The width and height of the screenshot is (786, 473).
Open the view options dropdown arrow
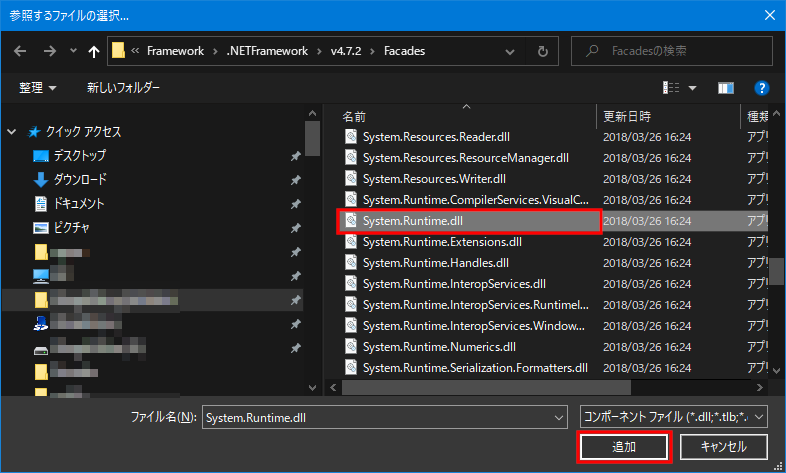pyautogui.click(x=692, y=88)
